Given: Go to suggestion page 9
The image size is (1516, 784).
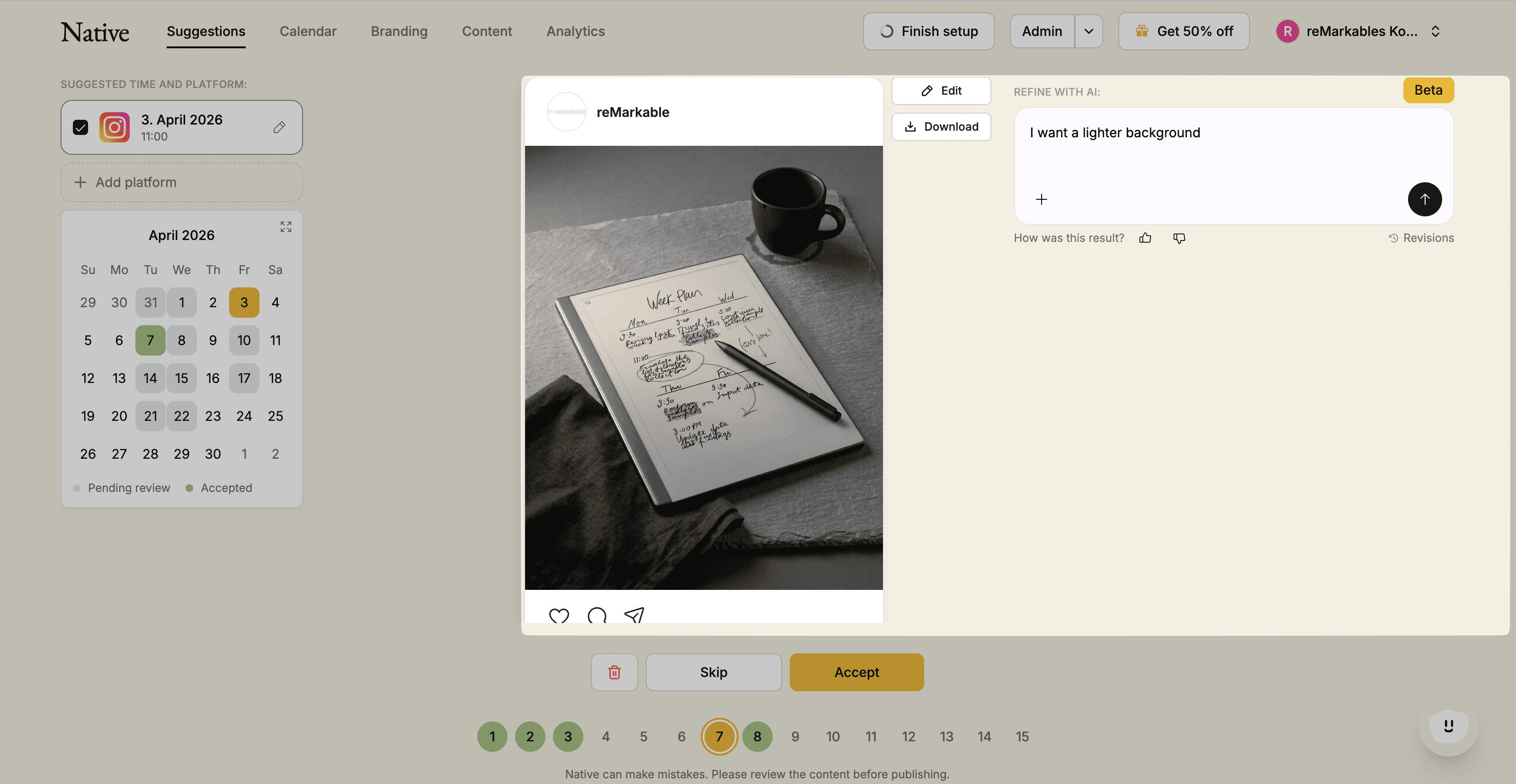Looking at the screenshot, I should (795, 736).
